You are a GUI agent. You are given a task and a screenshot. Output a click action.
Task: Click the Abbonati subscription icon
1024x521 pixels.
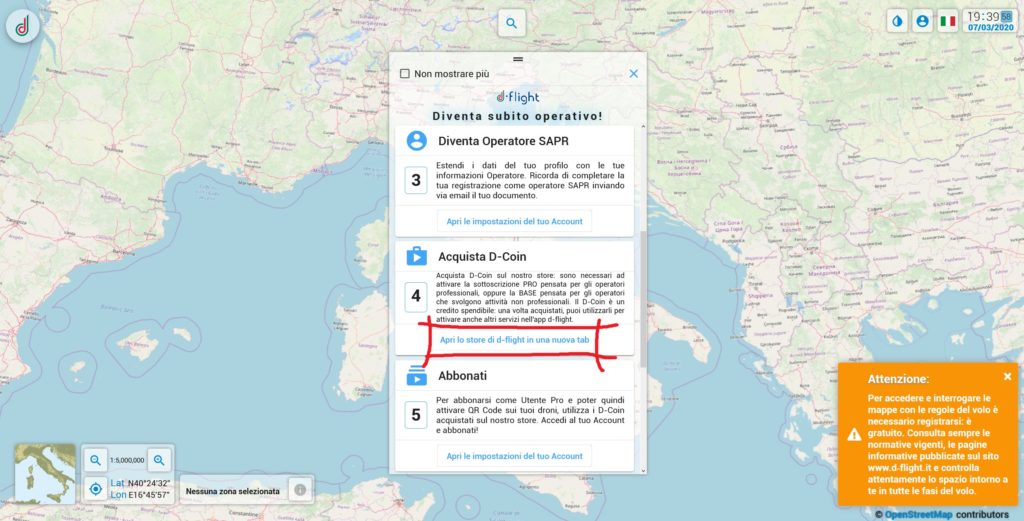(x=417, y=375)
